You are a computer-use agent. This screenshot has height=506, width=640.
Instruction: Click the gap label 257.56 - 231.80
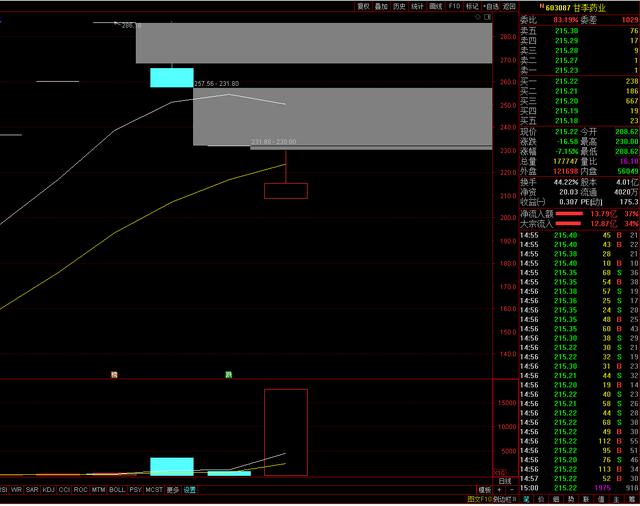(217, 84)
